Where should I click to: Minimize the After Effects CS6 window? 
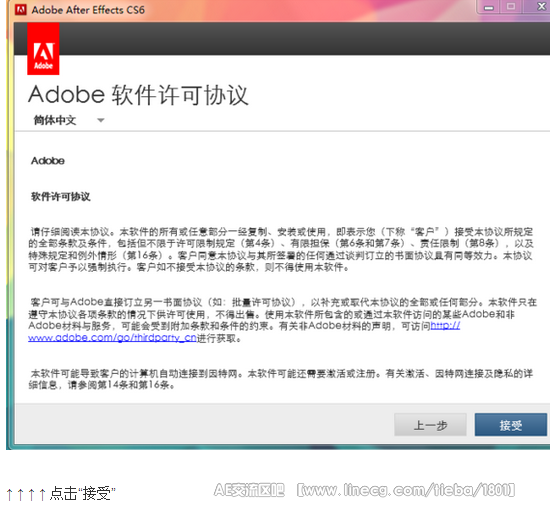[489, 7]
